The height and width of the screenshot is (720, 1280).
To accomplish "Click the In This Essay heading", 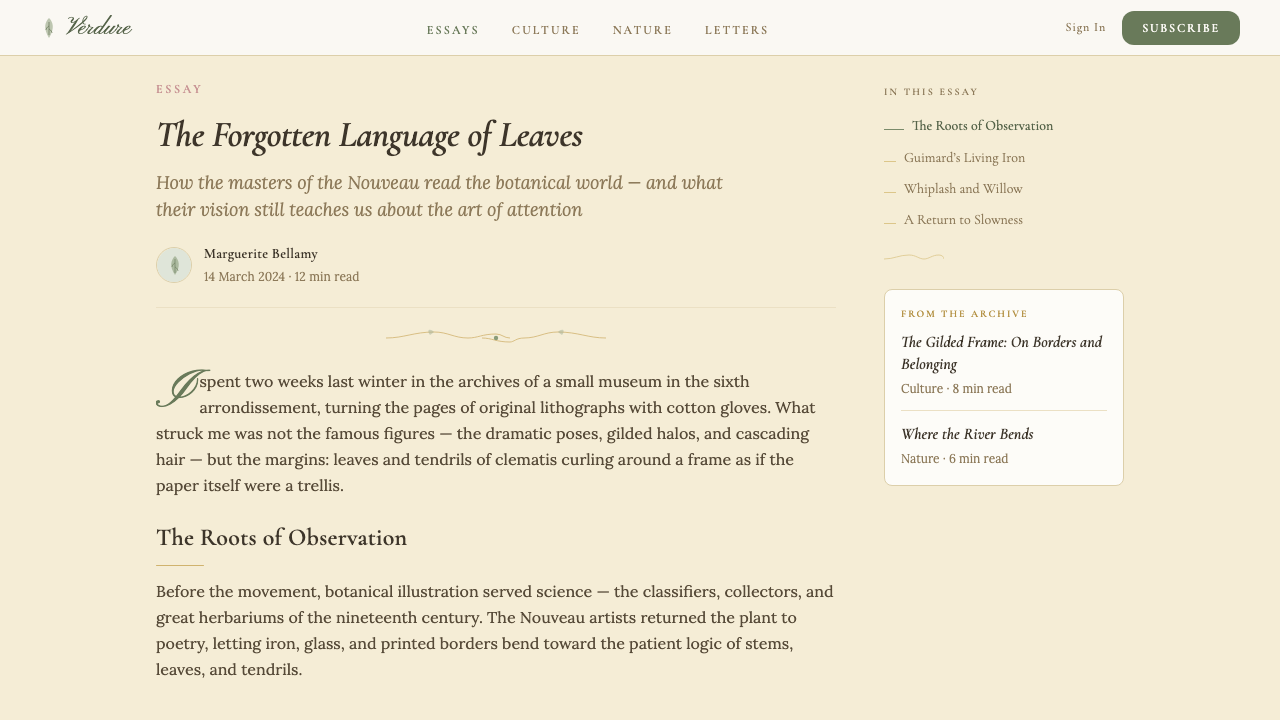I will 931,92.
